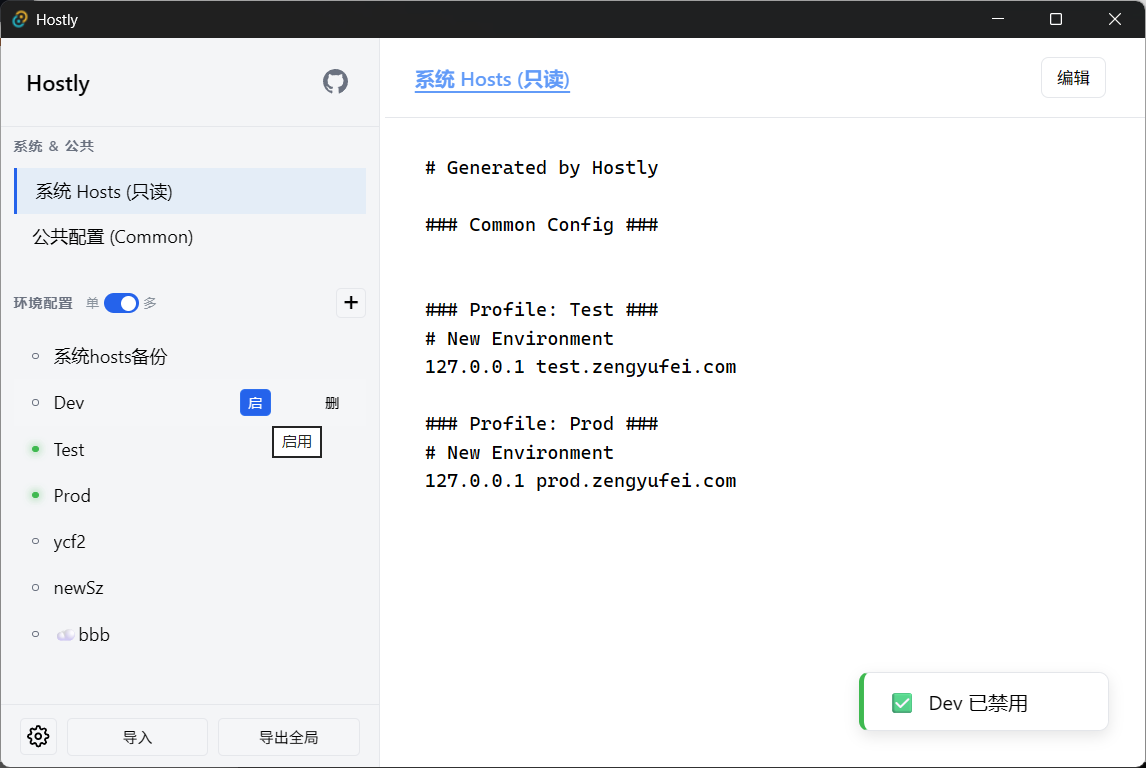
Task: Select the Prod profile
Action: 190,495
